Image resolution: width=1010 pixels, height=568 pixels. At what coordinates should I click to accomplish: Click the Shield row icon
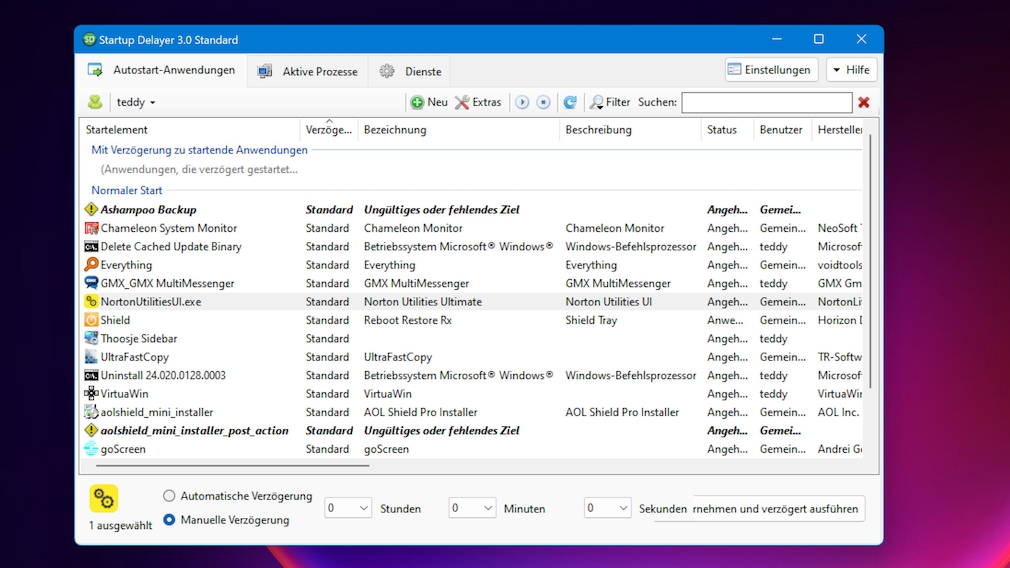click(x=91, y=320)
